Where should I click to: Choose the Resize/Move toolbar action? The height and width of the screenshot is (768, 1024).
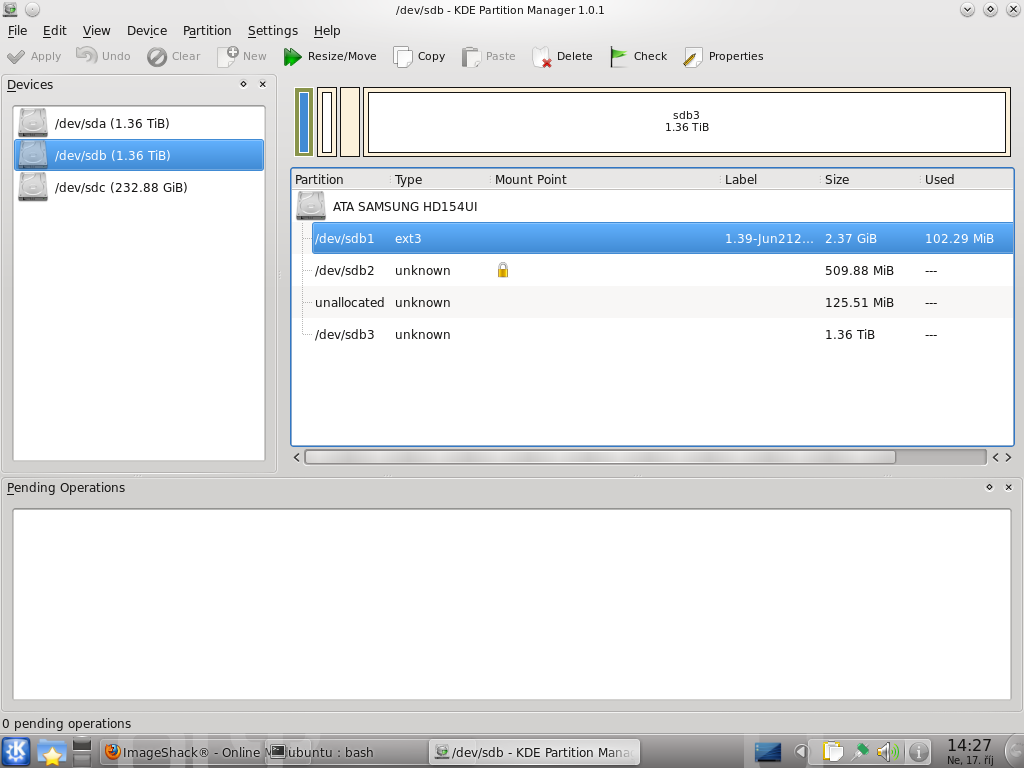pyautogui.click(x=330, y=56)
